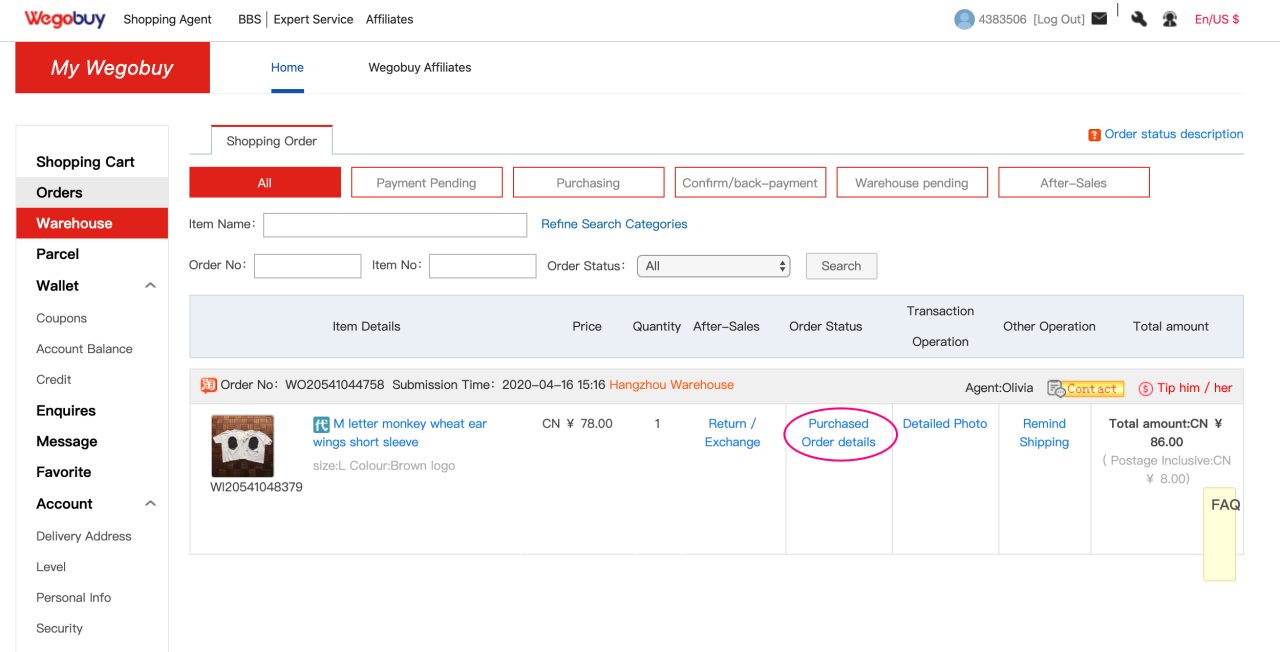This screenshot has height=652, width=1280.
Task: Click order number WO20541044758
Action: coord(334,385)
